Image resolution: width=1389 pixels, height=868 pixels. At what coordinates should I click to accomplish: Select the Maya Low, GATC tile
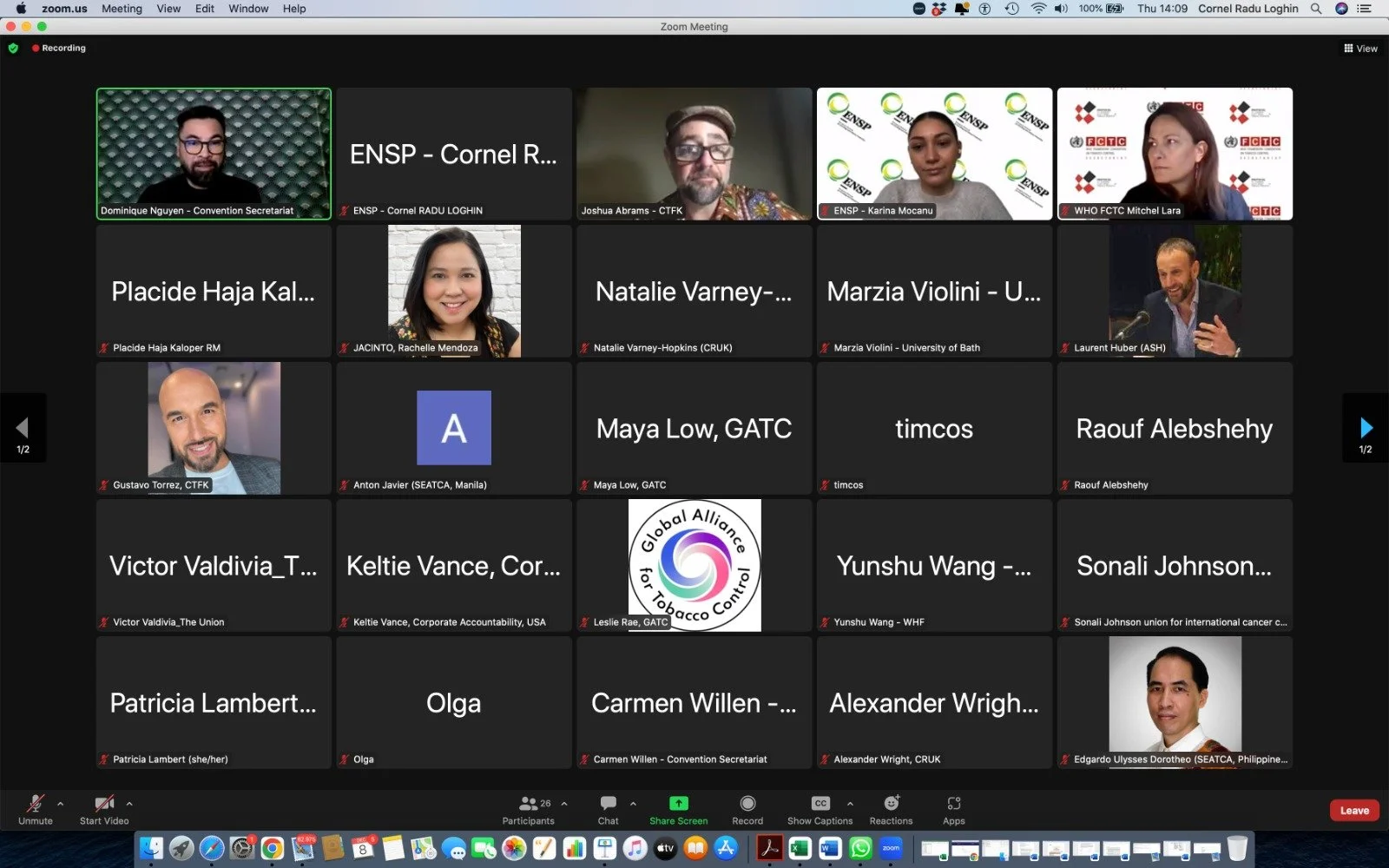(x=694, y=428)
